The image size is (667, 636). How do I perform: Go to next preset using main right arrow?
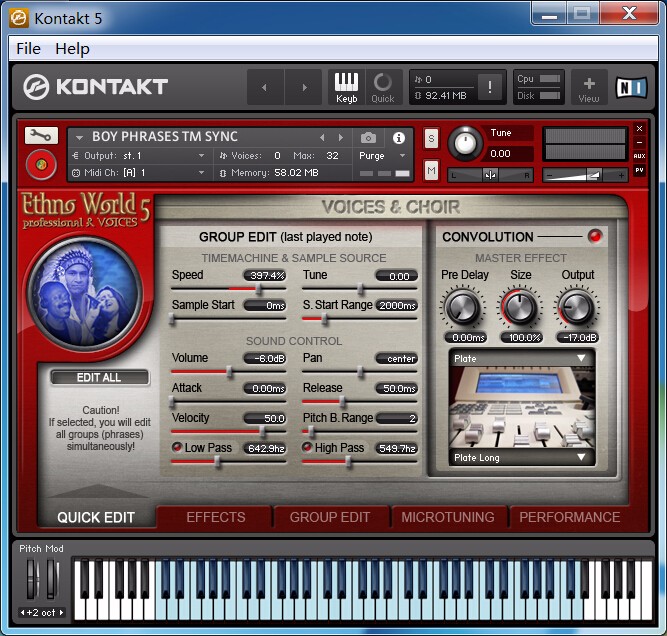[304, 87]
